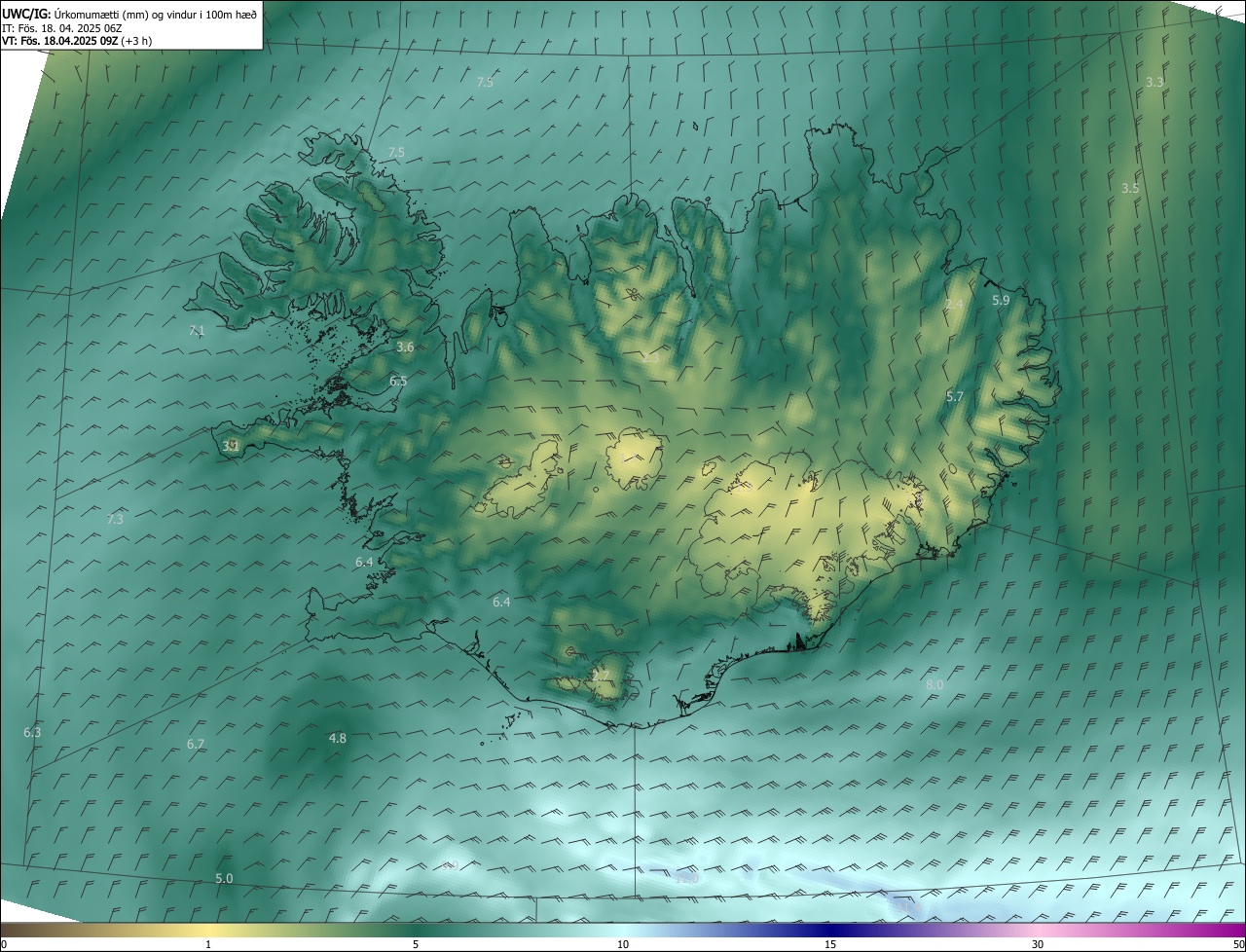Viewport: 1246px width, 952px height.
Task: Click the 3.5 value label on the map
Action: pyautogui.click(x=1130, y=189)
